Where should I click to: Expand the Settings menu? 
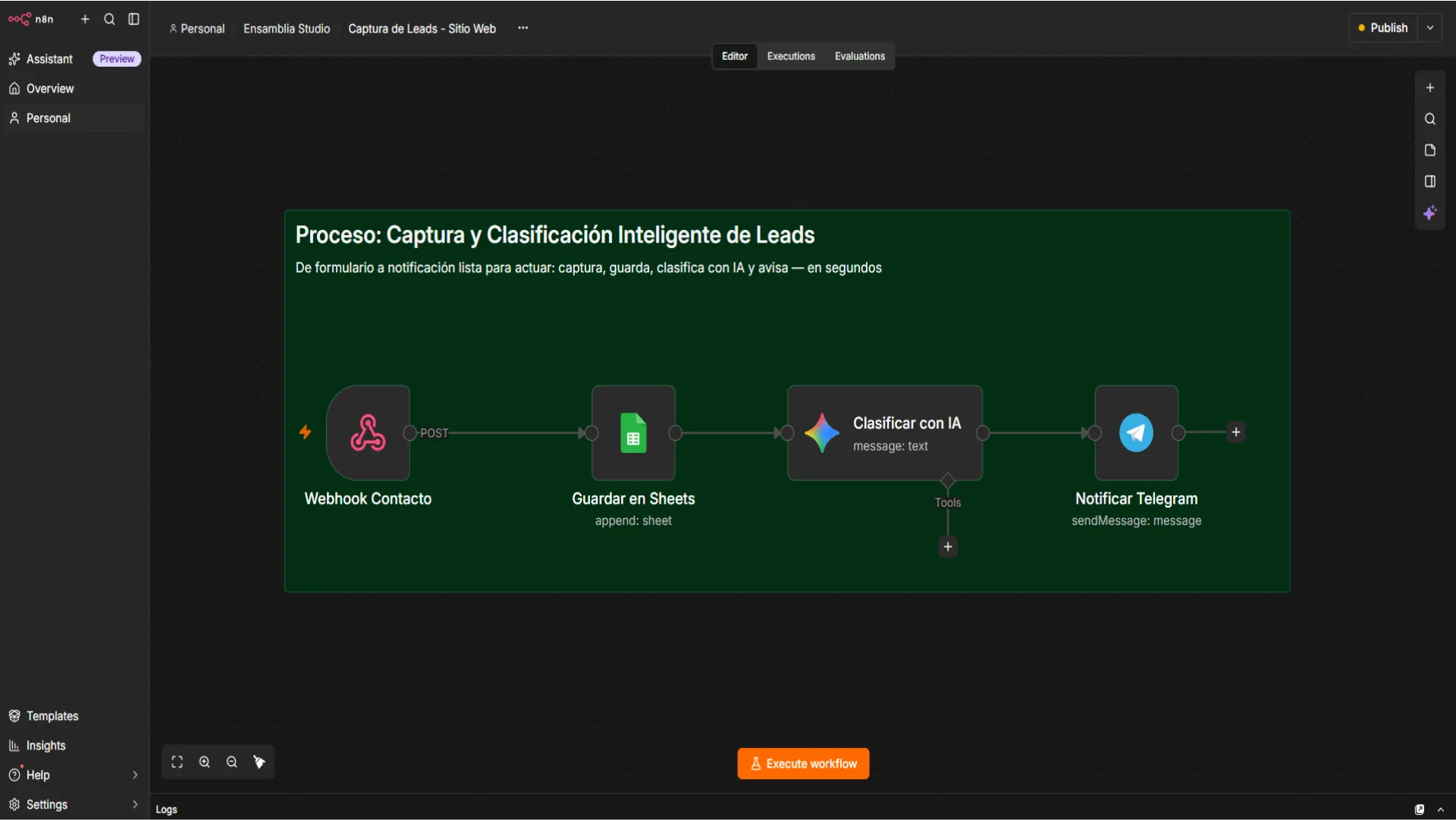pos(74,805)
